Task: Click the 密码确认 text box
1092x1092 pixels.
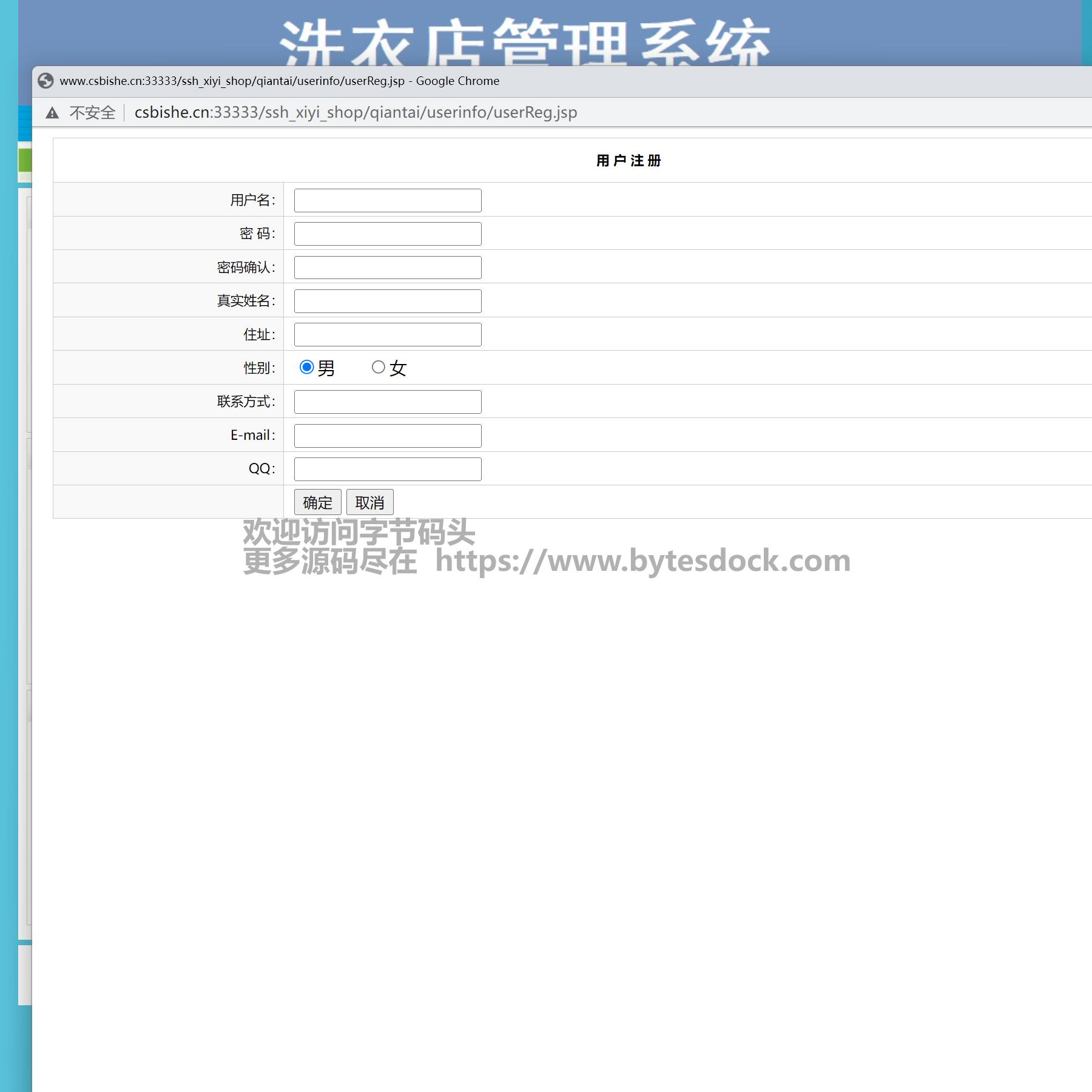Action: click(x=387, y=268)
